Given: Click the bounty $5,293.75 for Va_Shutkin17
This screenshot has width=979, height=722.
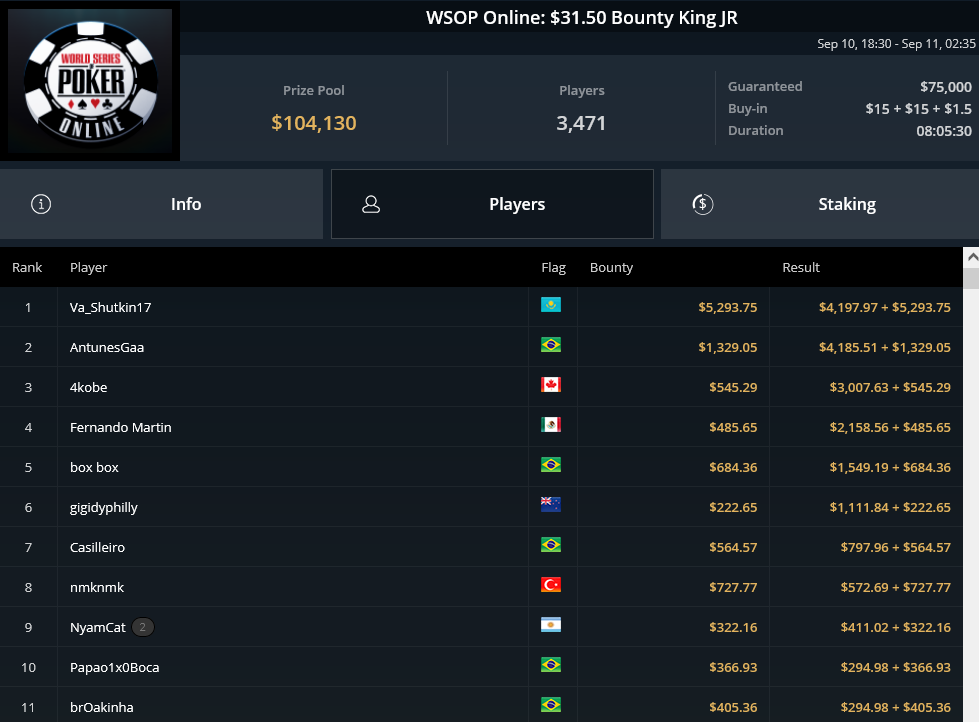Looking at the screenshot, I should (x=728, y=307).
